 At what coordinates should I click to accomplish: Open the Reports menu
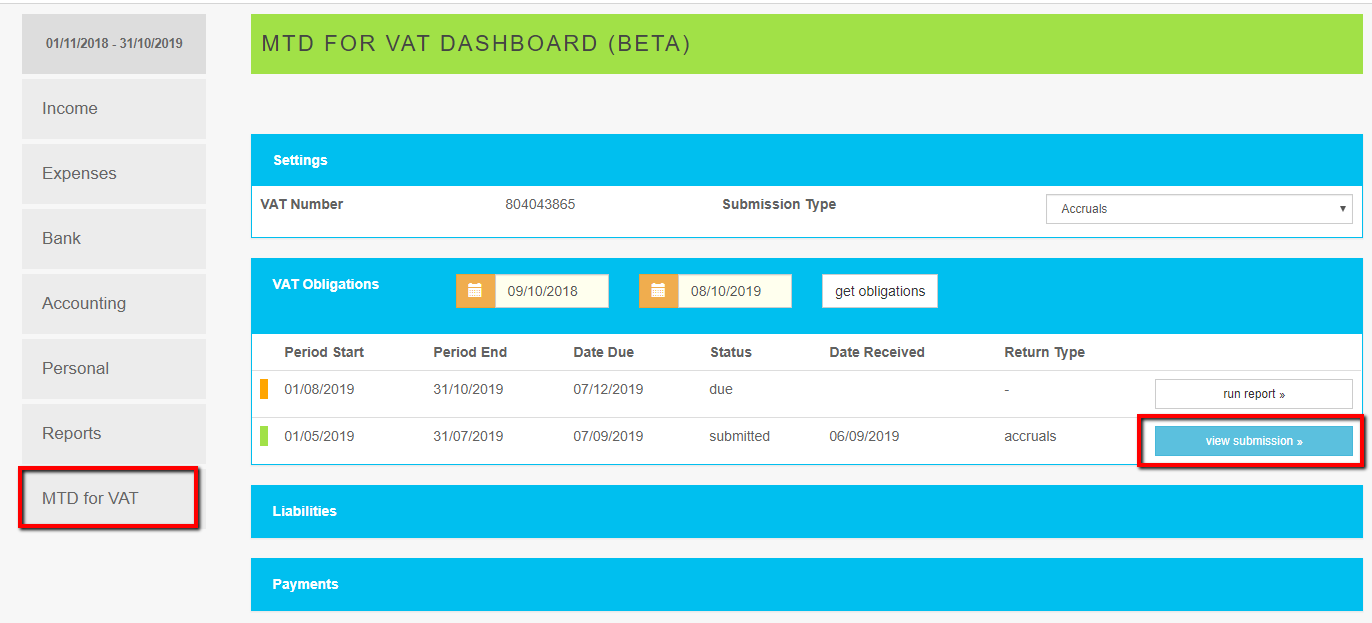pyautogui.click(x=114, y=433)
